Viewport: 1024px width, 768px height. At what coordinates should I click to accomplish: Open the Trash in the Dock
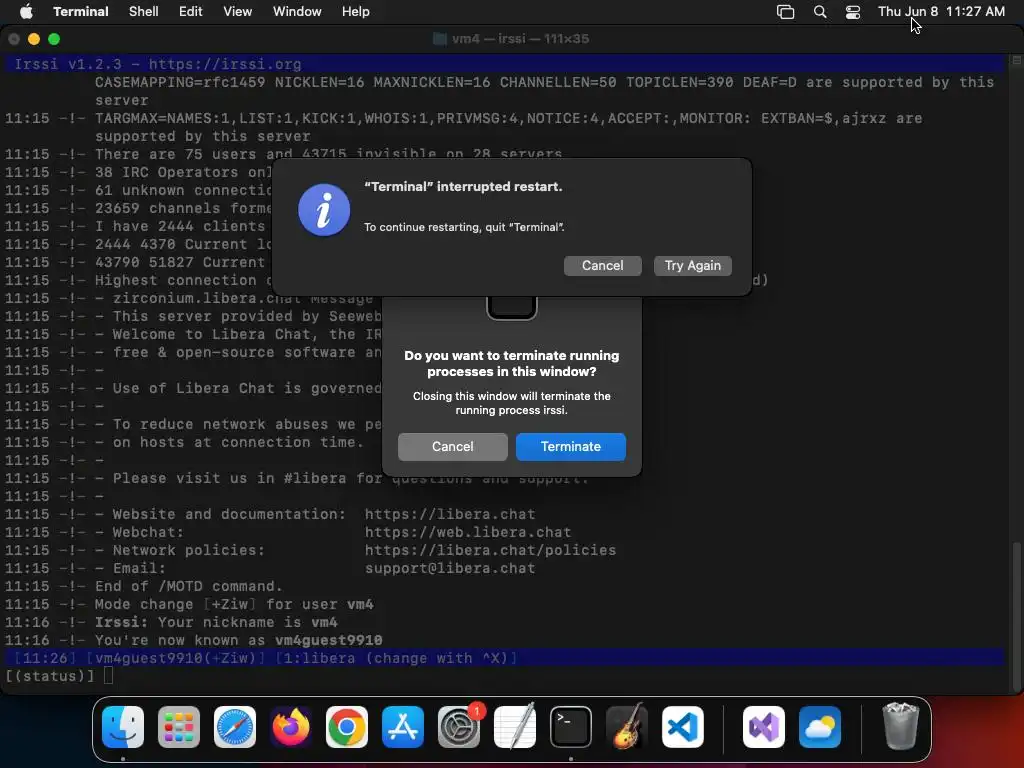(x=901, y=727)
